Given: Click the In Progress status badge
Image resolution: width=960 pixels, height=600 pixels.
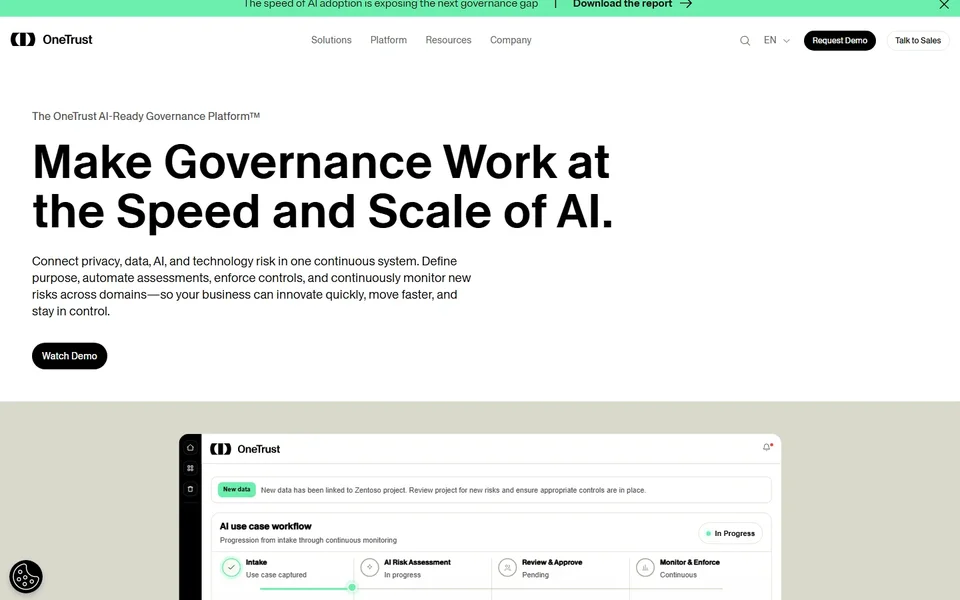Looking at the screenshot, I should coord(730,533).
